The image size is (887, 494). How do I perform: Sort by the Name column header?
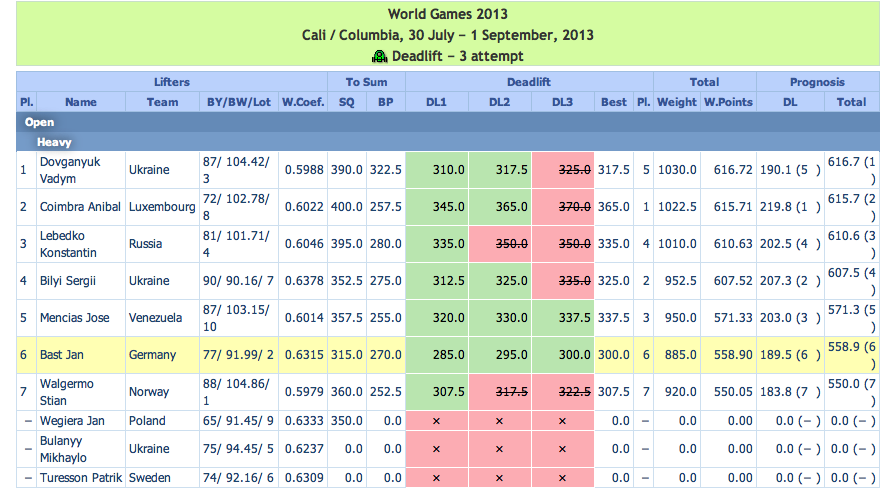tap(81, 102)
